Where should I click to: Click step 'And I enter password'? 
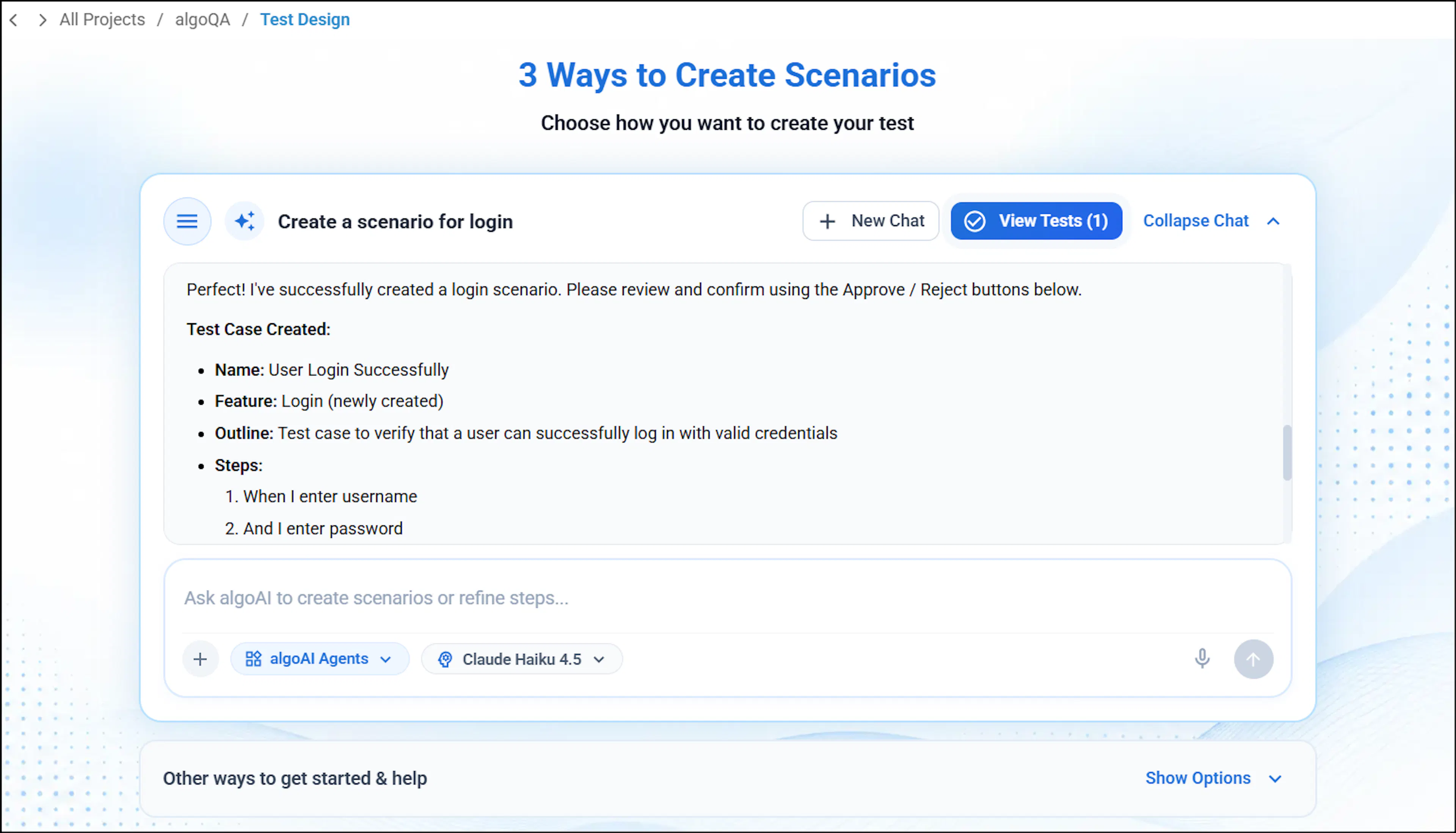[323, 528]
